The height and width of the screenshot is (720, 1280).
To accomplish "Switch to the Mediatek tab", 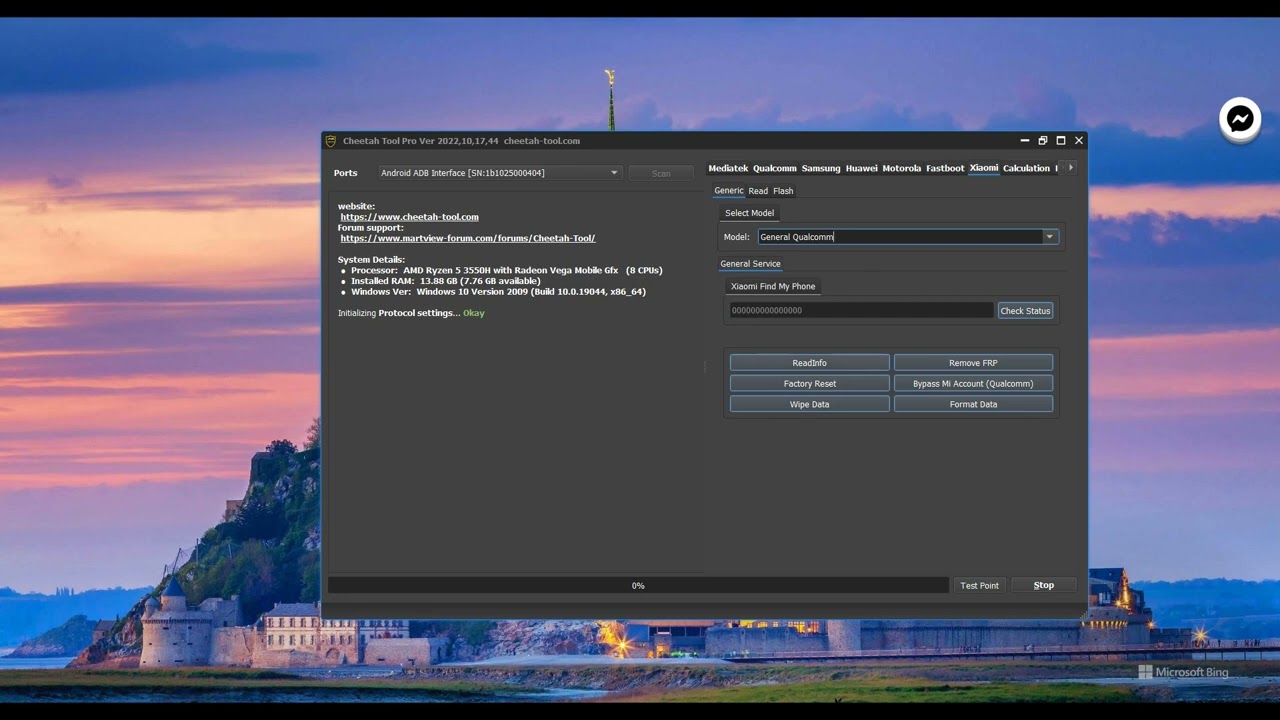I will pyautogui.click(x=728, y=168).
